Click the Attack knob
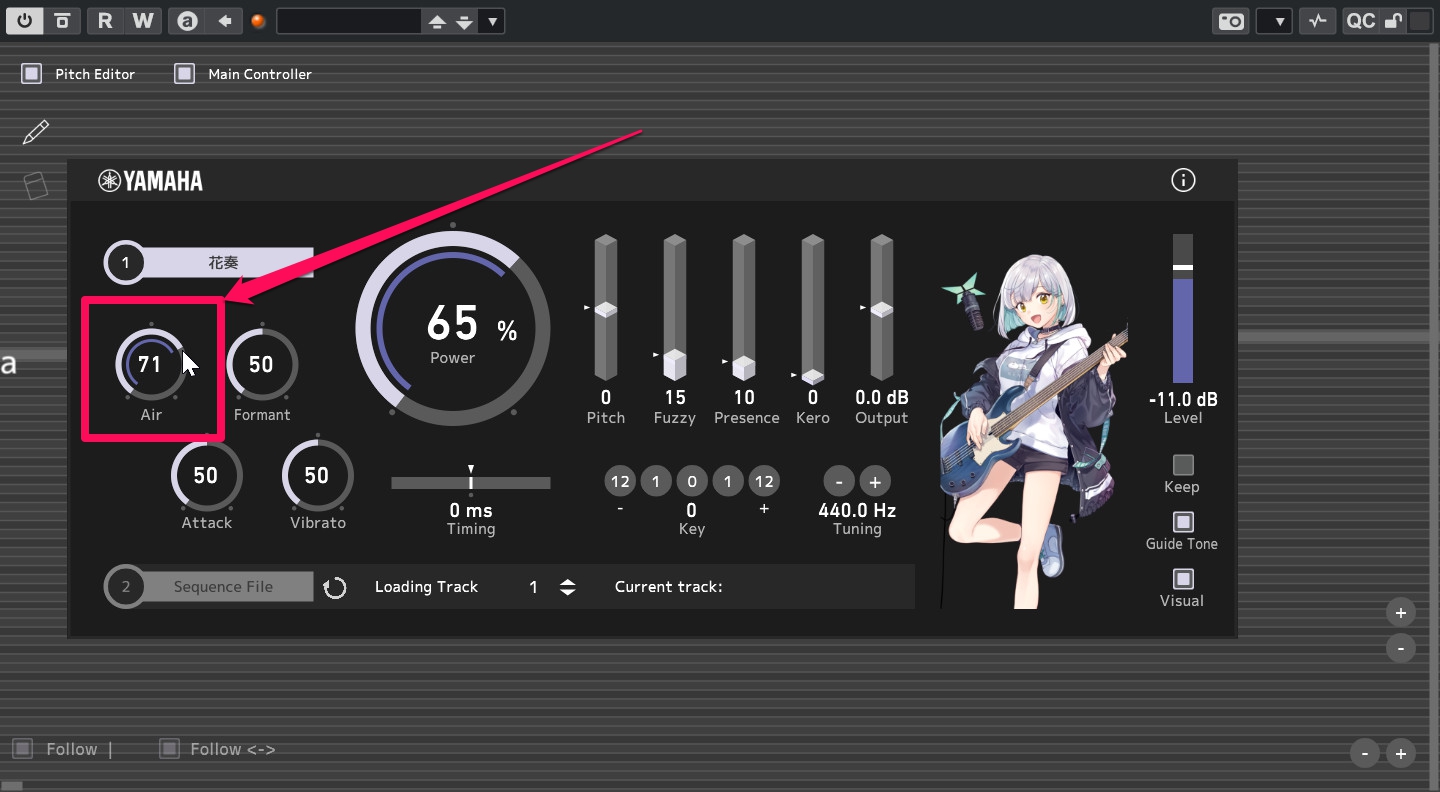This screenshot has height=792, width=1440. click(206, 475)
